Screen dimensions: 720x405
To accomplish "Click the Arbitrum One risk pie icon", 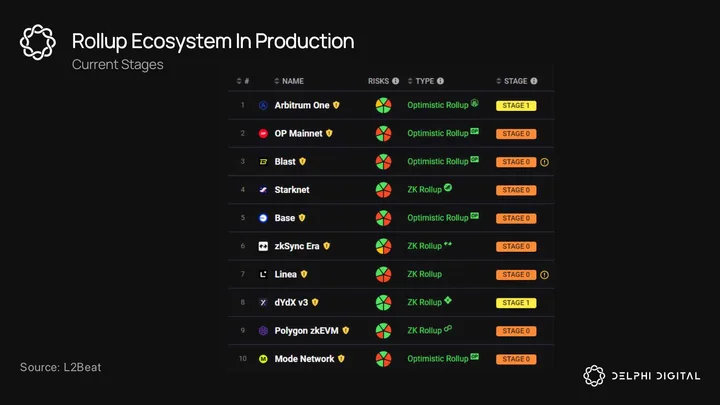I will tap(383, 106).
